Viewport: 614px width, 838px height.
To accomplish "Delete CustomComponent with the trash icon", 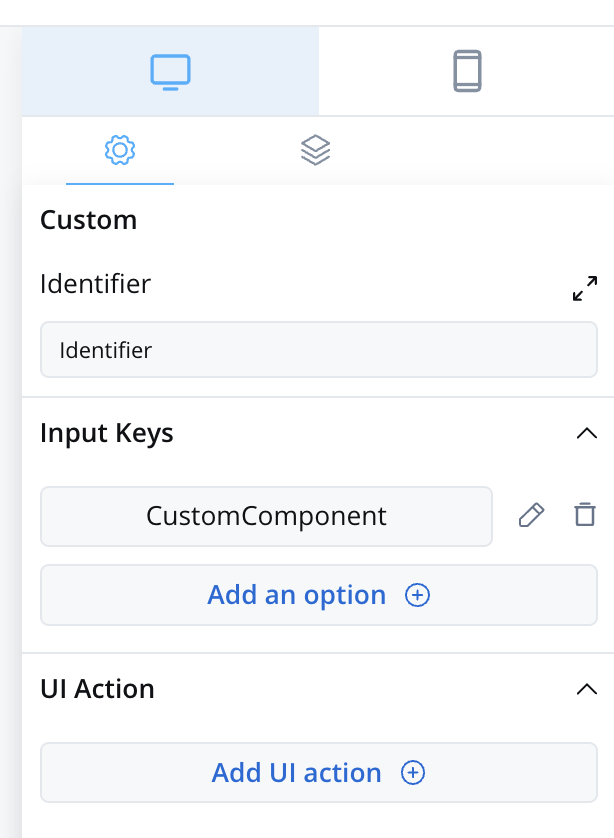I will tap(585, 515).
